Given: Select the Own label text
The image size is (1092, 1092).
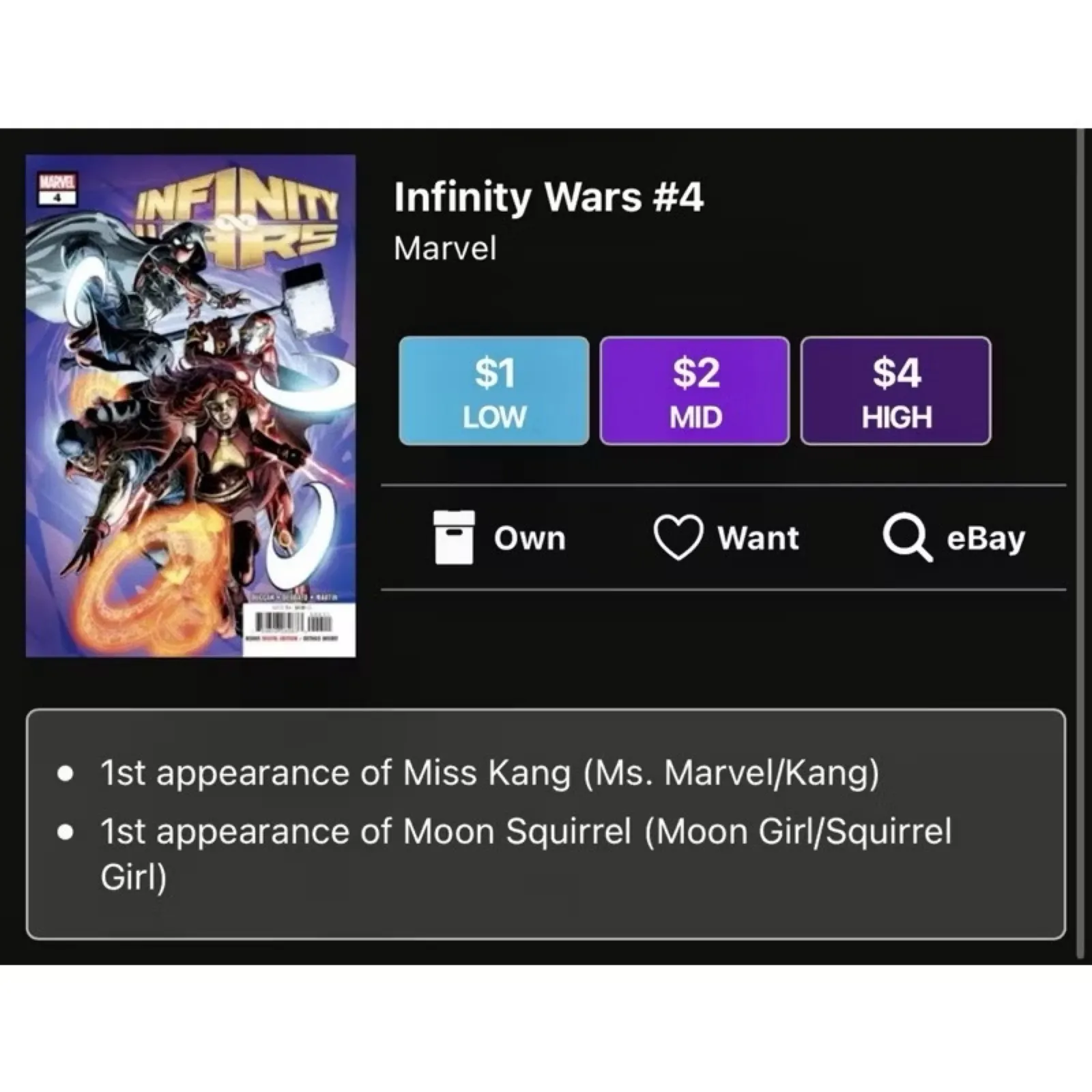Looking at the screenshot, I should (530, 538).
